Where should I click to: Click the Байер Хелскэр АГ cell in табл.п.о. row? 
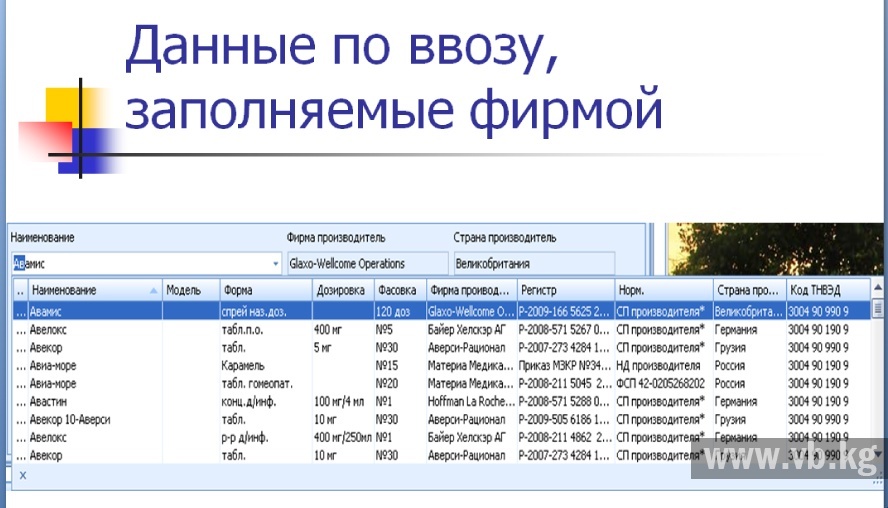471,330
